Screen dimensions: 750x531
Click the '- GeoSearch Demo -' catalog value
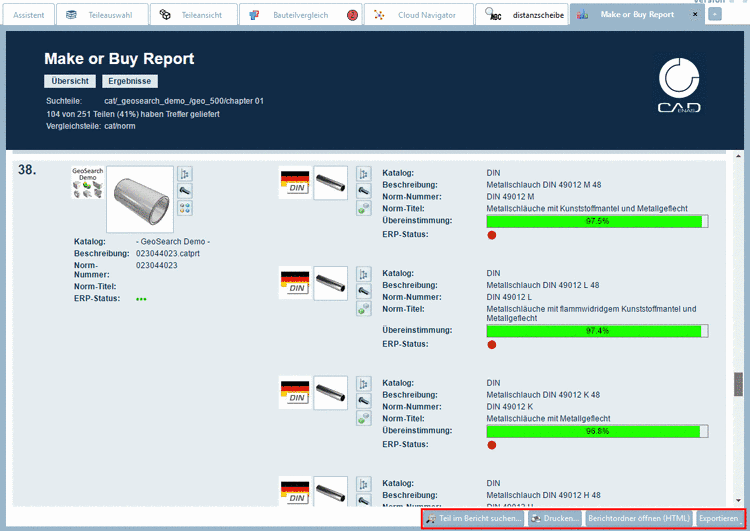173,242
